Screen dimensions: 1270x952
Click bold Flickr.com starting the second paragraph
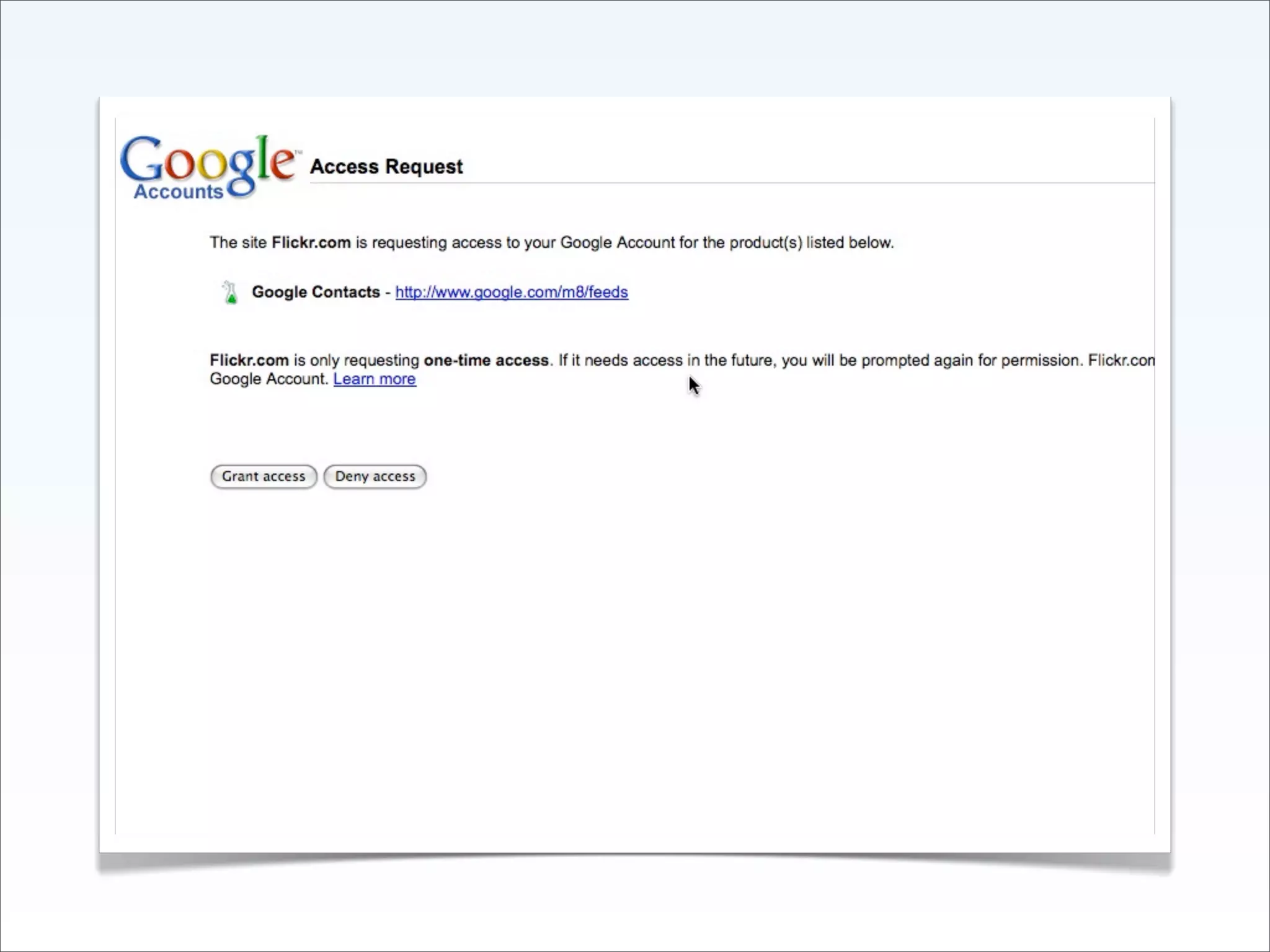click(249, 360)
